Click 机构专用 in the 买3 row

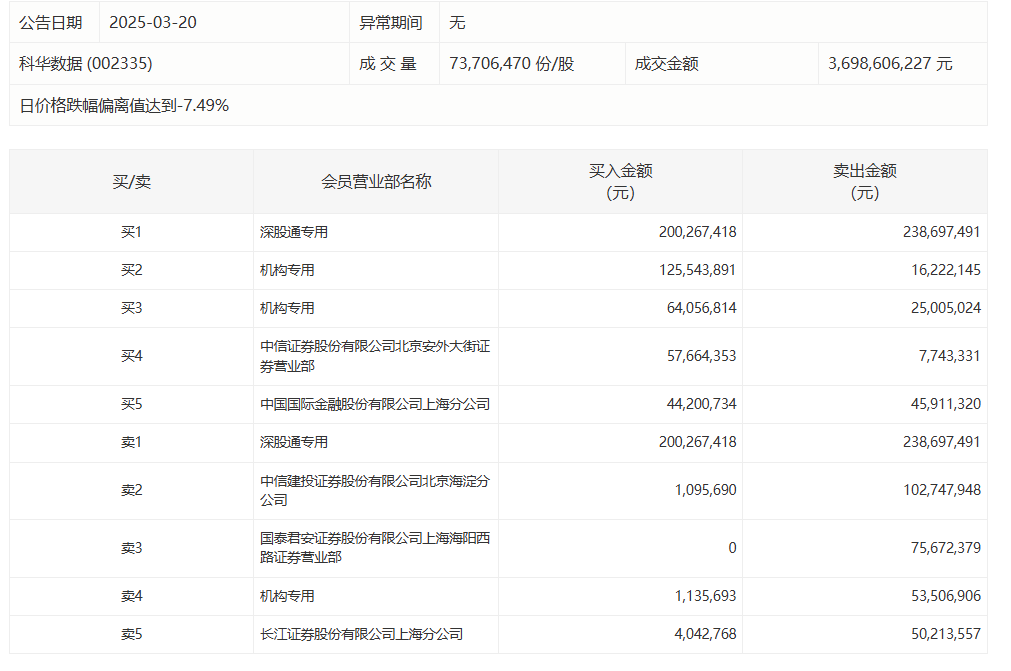[287, 308]
